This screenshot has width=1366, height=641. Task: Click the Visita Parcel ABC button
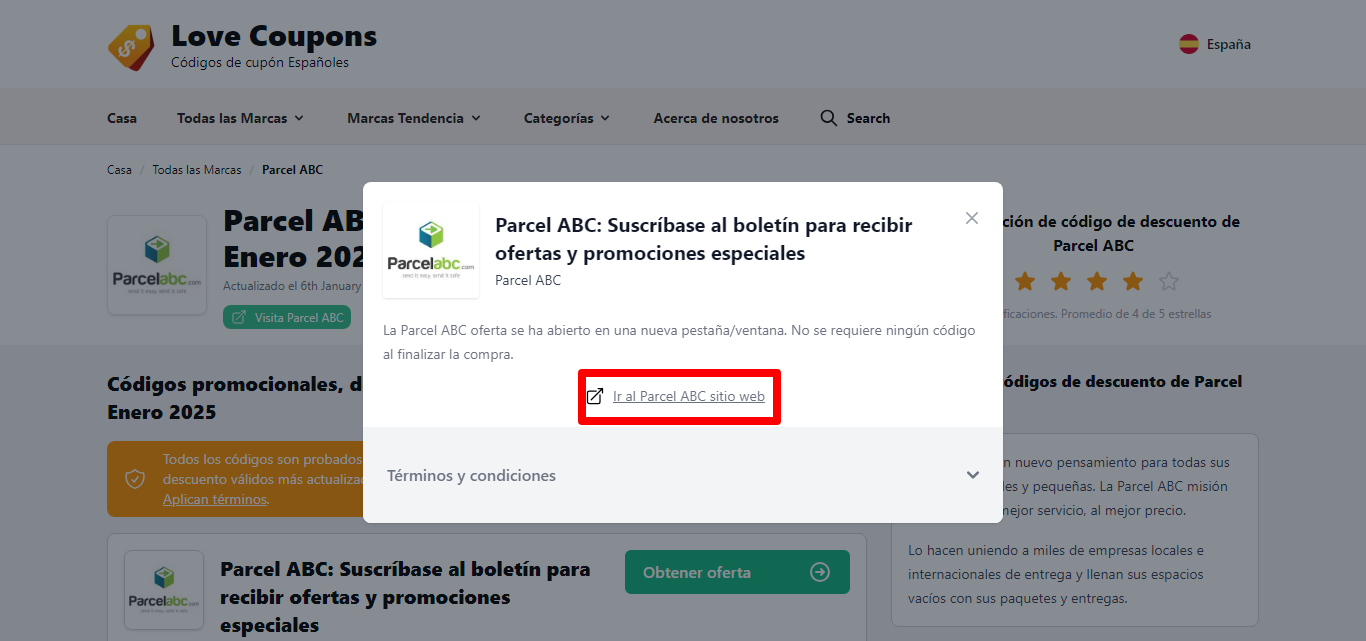click(287, 318)
